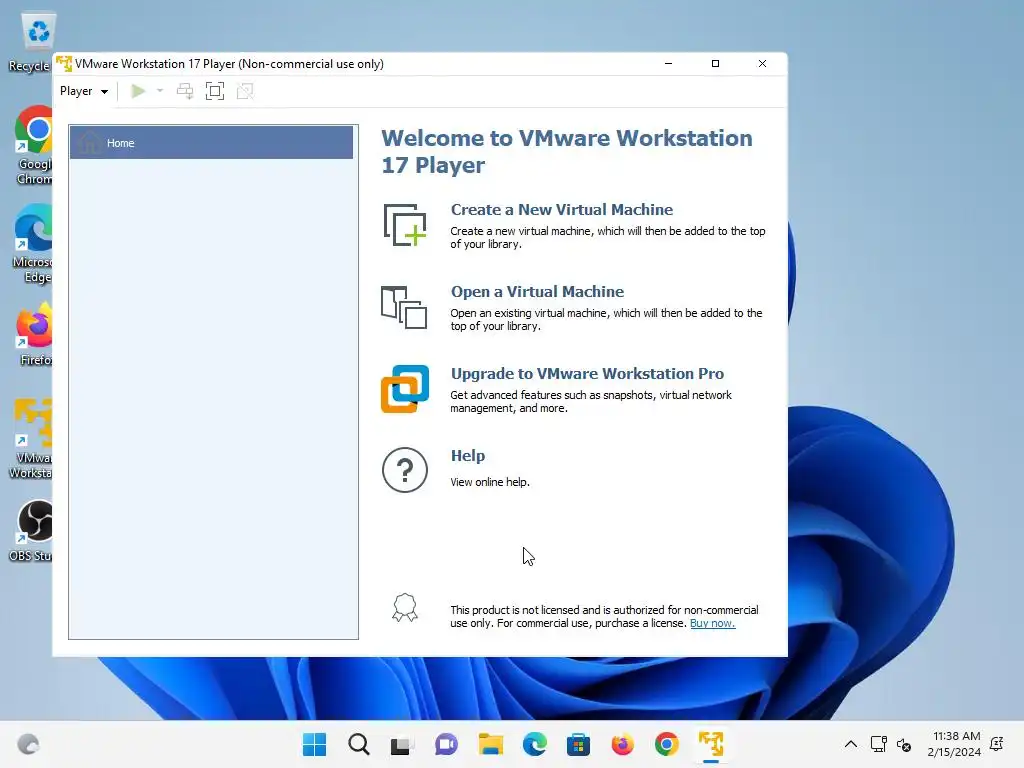Viewport: 1024px width, 768px height.
Task: Click the VMware icon in title bar
Action: pos(64,64)
